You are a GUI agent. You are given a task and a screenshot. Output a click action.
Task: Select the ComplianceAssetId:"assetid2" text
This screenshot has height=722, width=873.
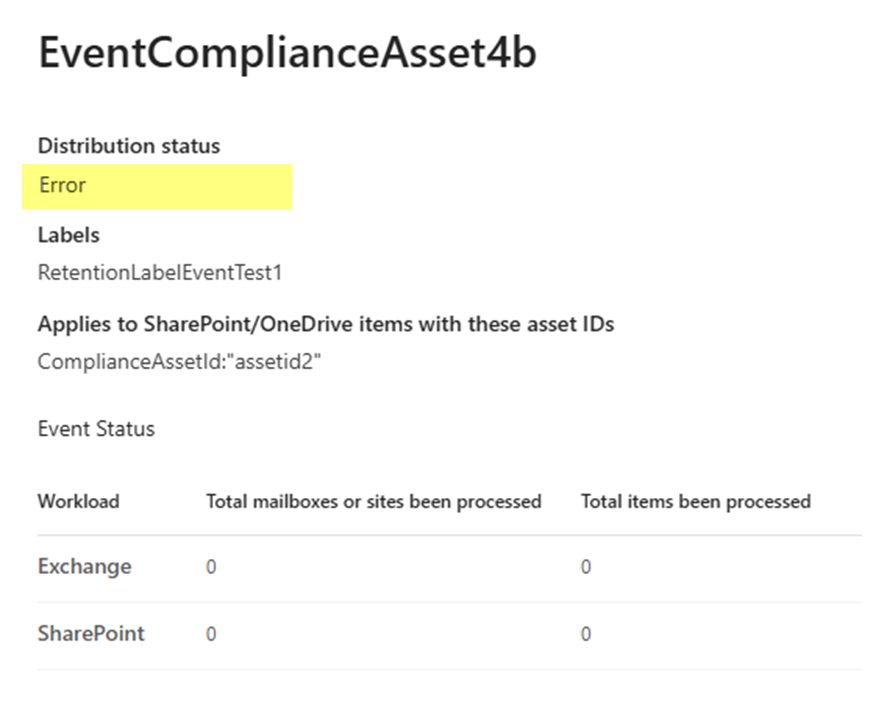(179, 362)
